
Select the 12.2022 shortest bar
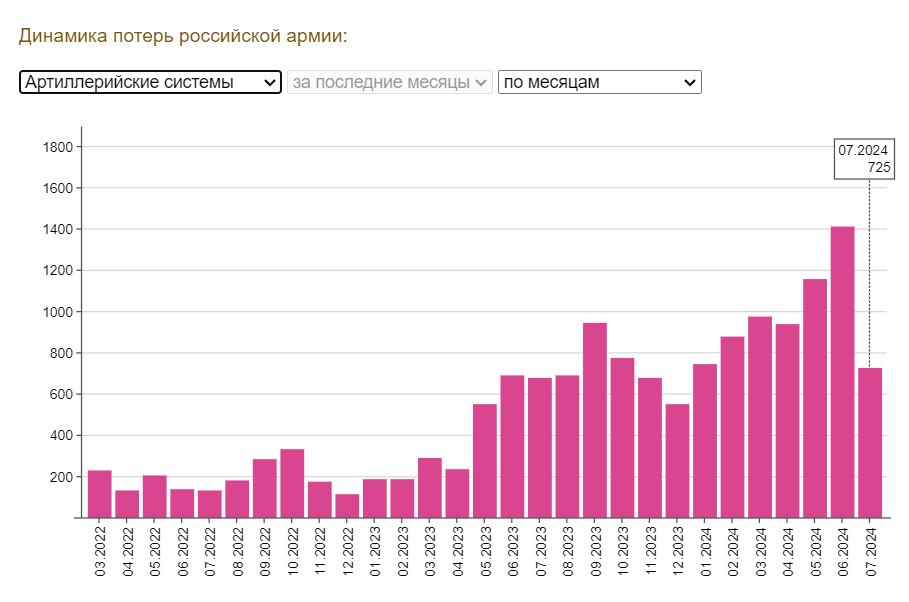point(347,506)
